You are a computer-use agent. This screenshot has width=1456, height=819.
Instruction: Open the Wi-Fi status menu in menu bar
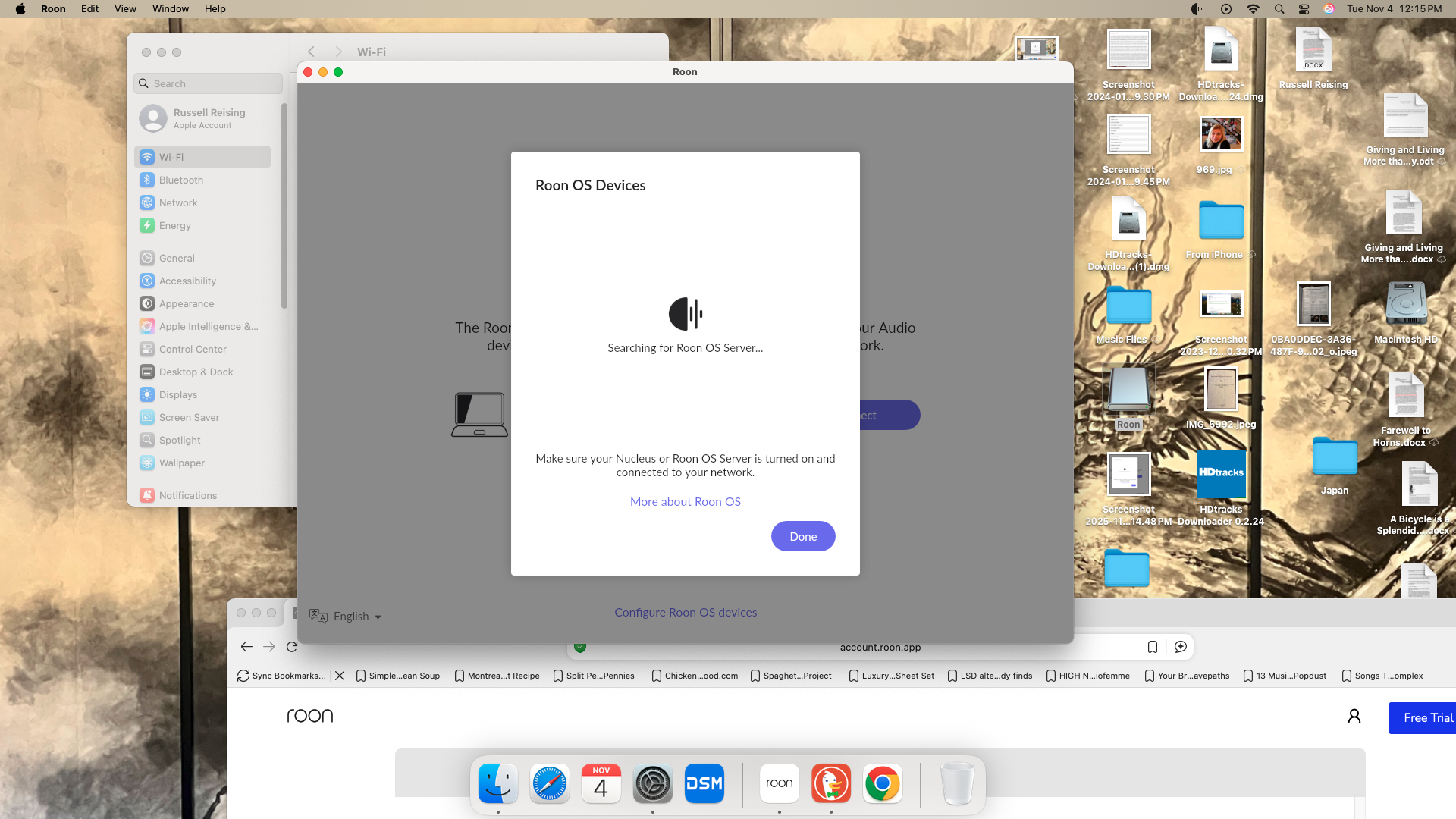pyautogui.click(x=1253, y=9)
